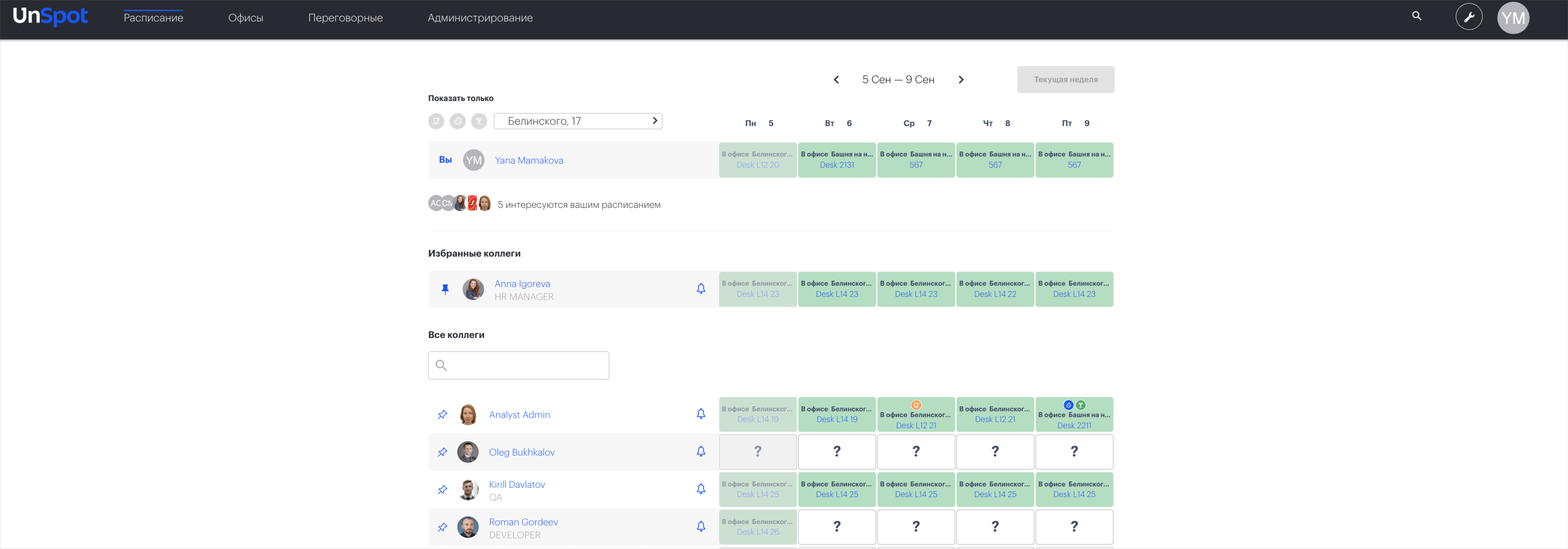Click the YM avatar in your schedule row
The width and height of the screenshot is (1568, 549).
[474, 160]
